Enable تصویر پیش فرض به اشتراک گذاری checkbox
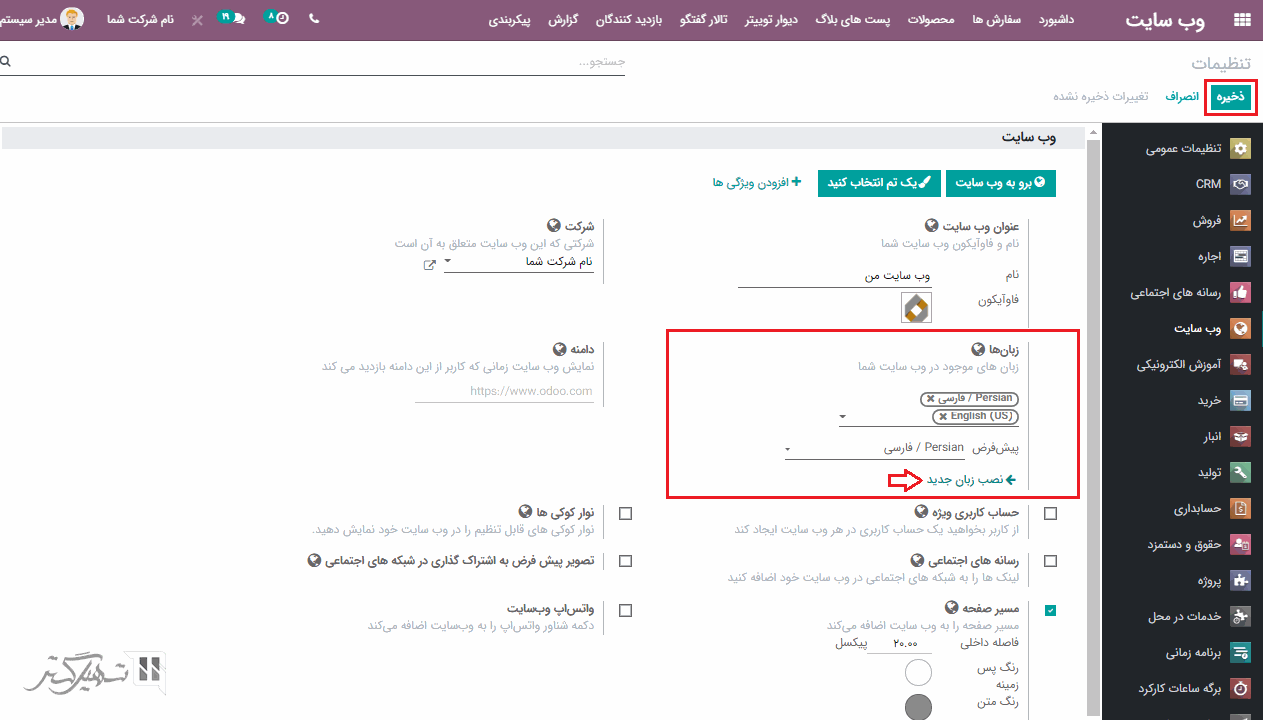Screen dimensions: 1263x720 tap(626, 561)
